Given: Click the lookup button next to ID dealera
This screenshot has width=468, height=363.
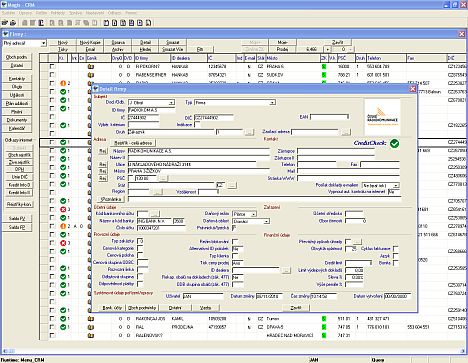Looking at the screenshot, I should [x=286, y=270].
